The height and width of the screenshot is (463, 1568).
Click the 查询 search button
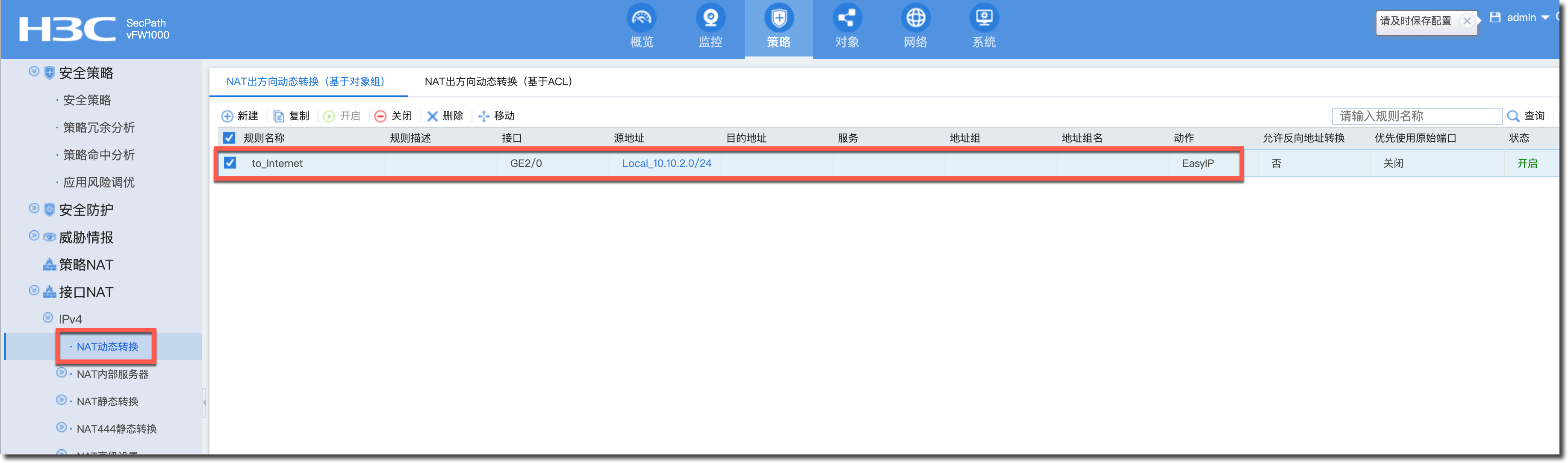pos(1526,116)
